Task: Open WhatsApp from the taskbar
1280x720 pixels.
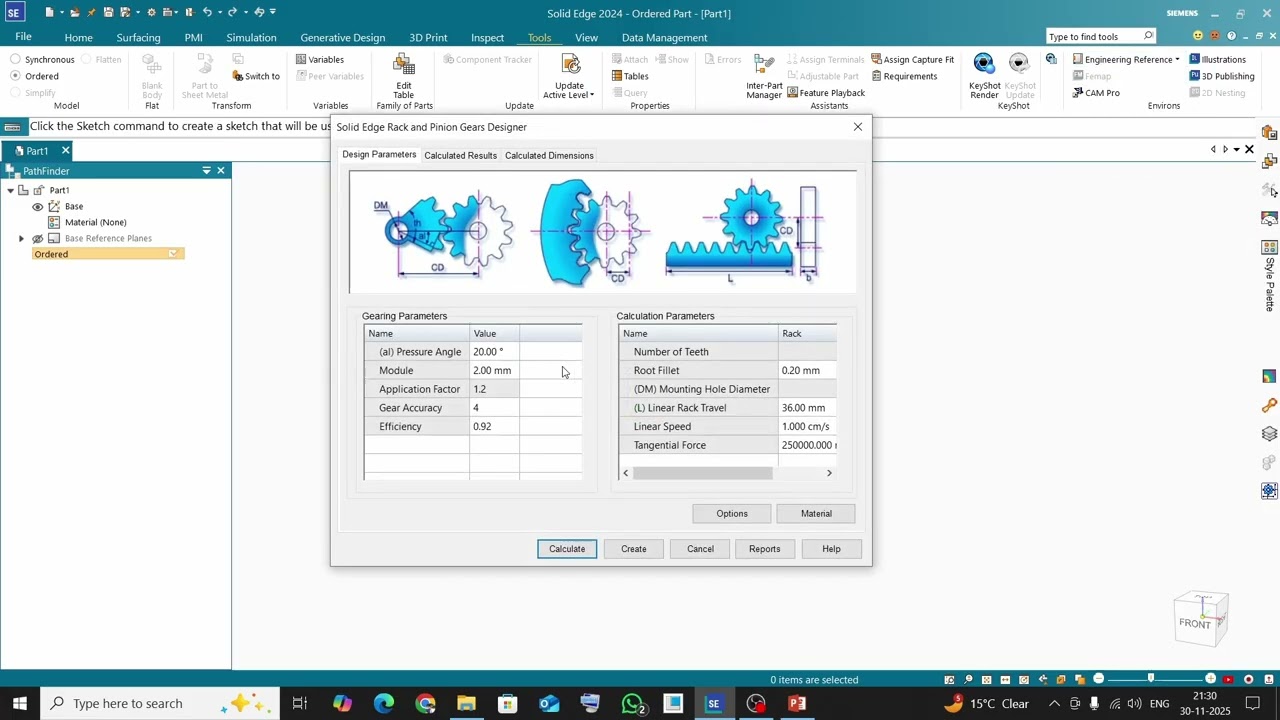Action: (x=632, y=703)
